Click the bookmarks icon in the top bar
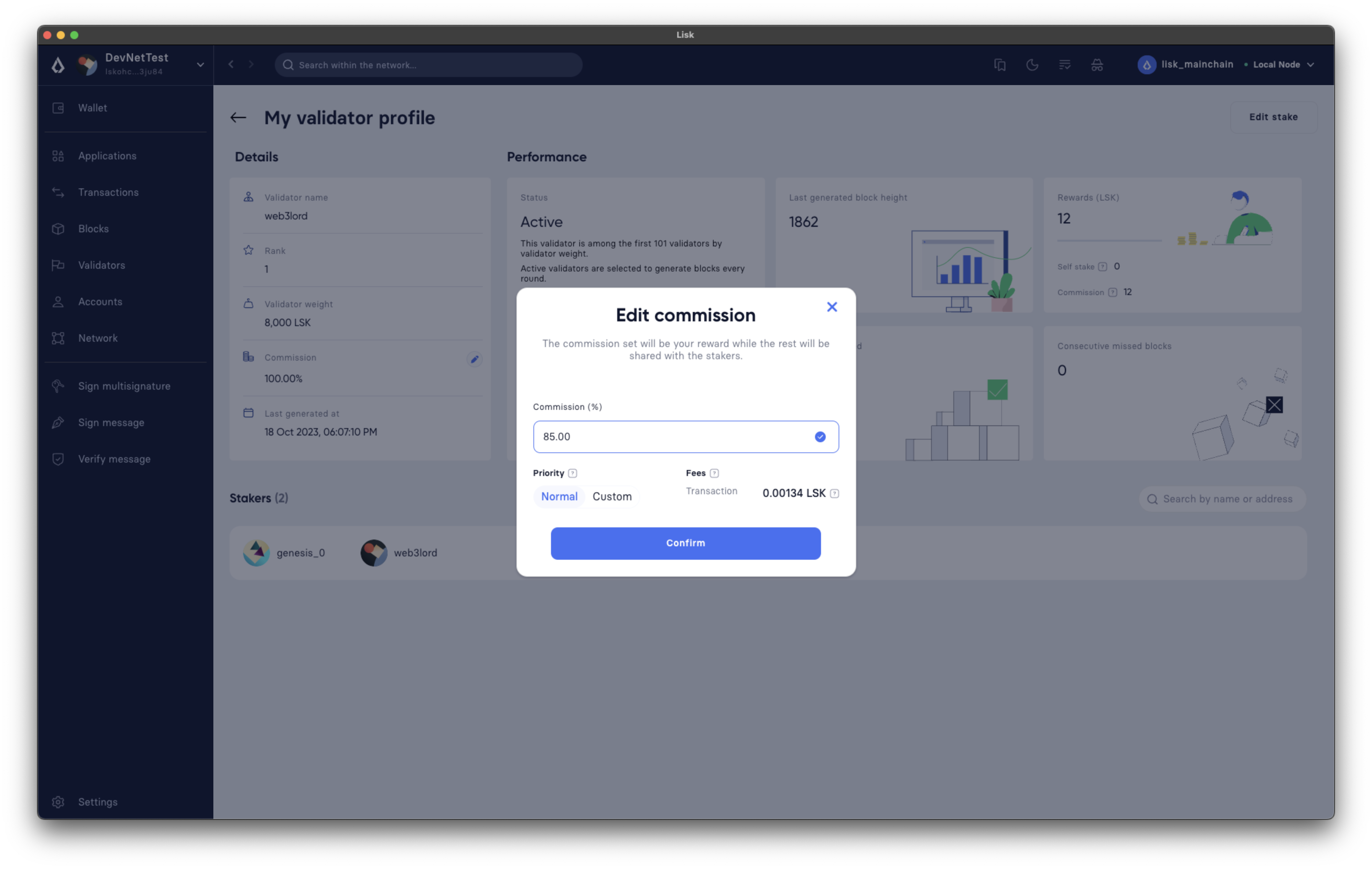 1000,65
